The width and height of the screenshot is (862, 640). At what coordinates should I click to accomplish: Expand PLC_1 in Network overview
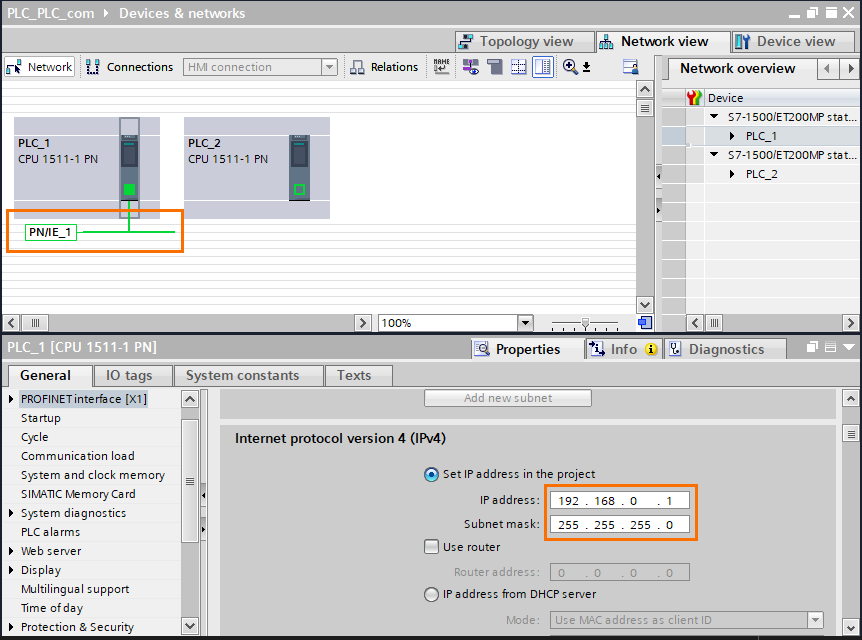point(732,136)
